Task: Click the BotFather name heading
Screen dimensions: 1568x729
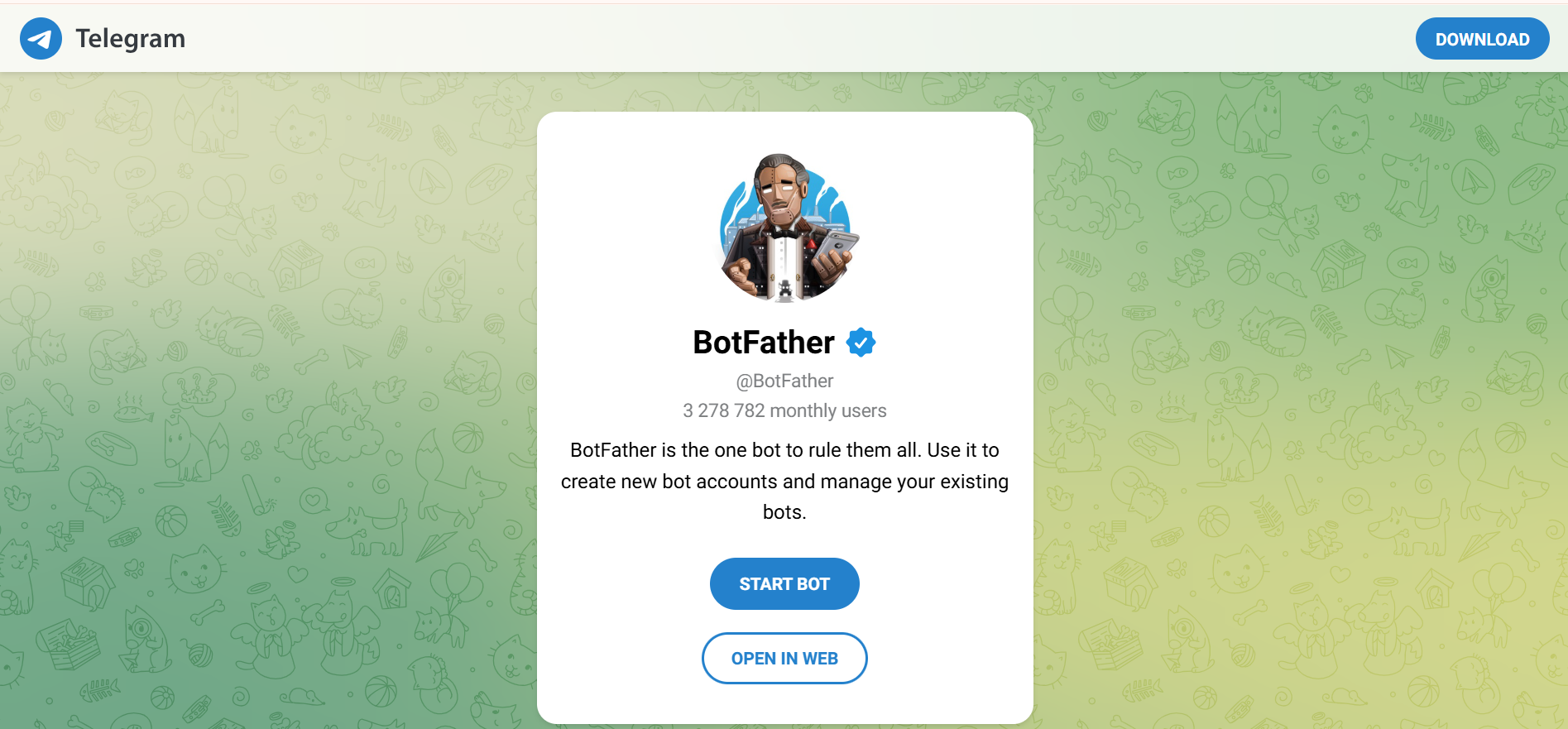Action: pos(763,343)
